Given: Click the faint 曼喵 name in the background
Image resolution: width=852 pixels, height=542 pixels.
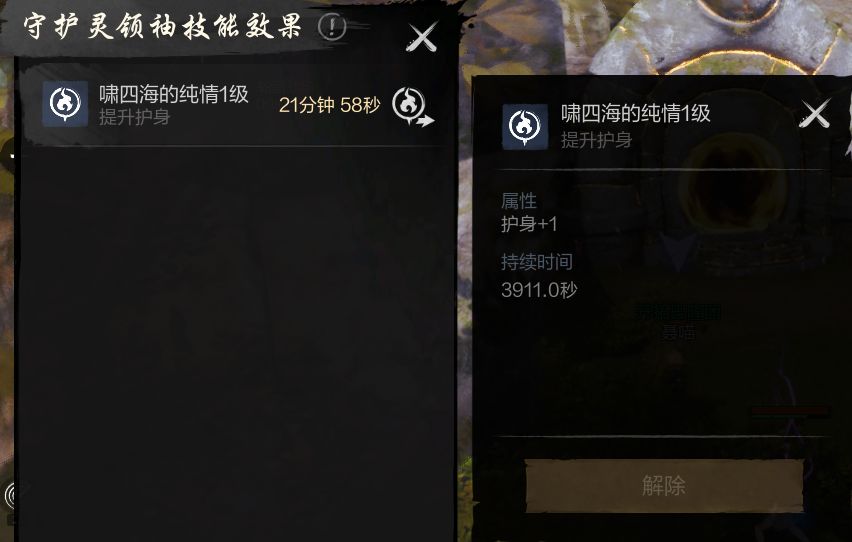Looking at the screenshot, I should [678, 332].
